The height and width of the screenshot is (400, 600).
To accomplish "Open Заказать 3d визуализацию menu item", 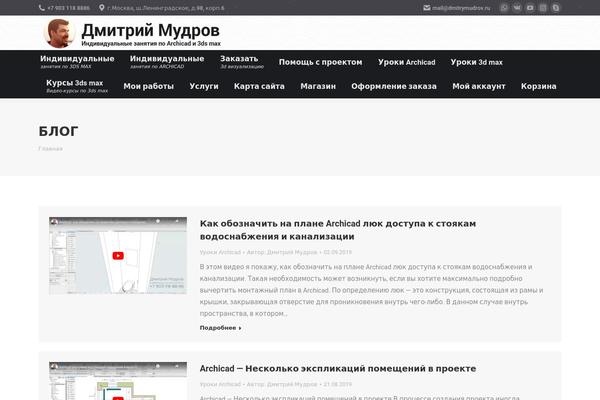I will click(242, 62).
